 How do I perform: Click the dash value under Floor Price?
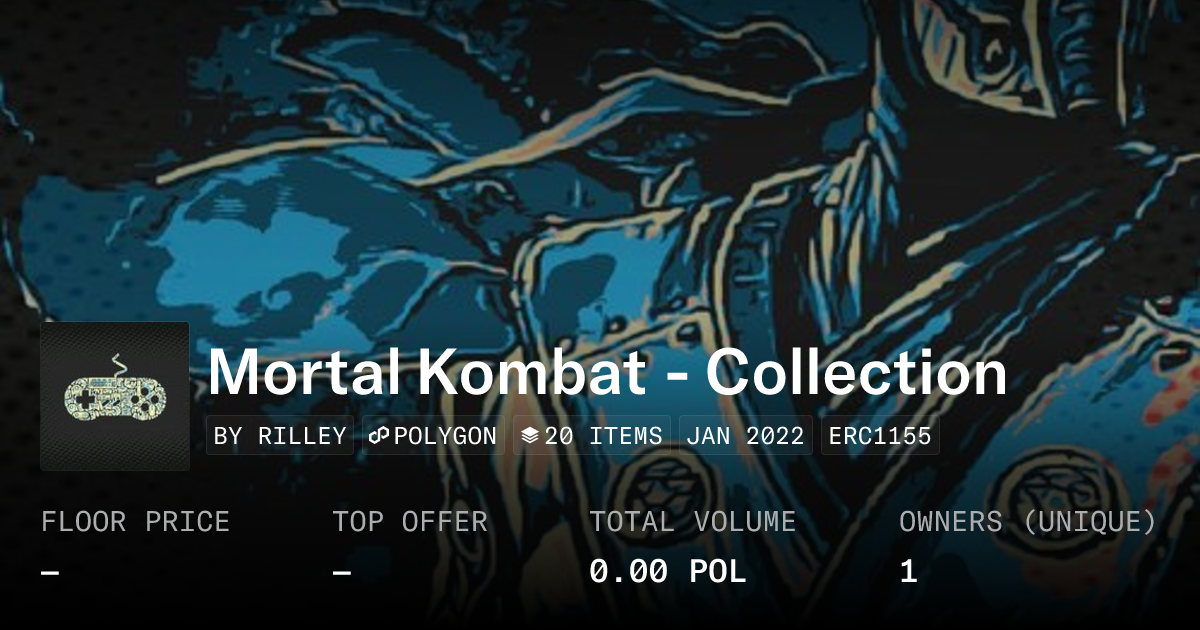pos(50,572)
